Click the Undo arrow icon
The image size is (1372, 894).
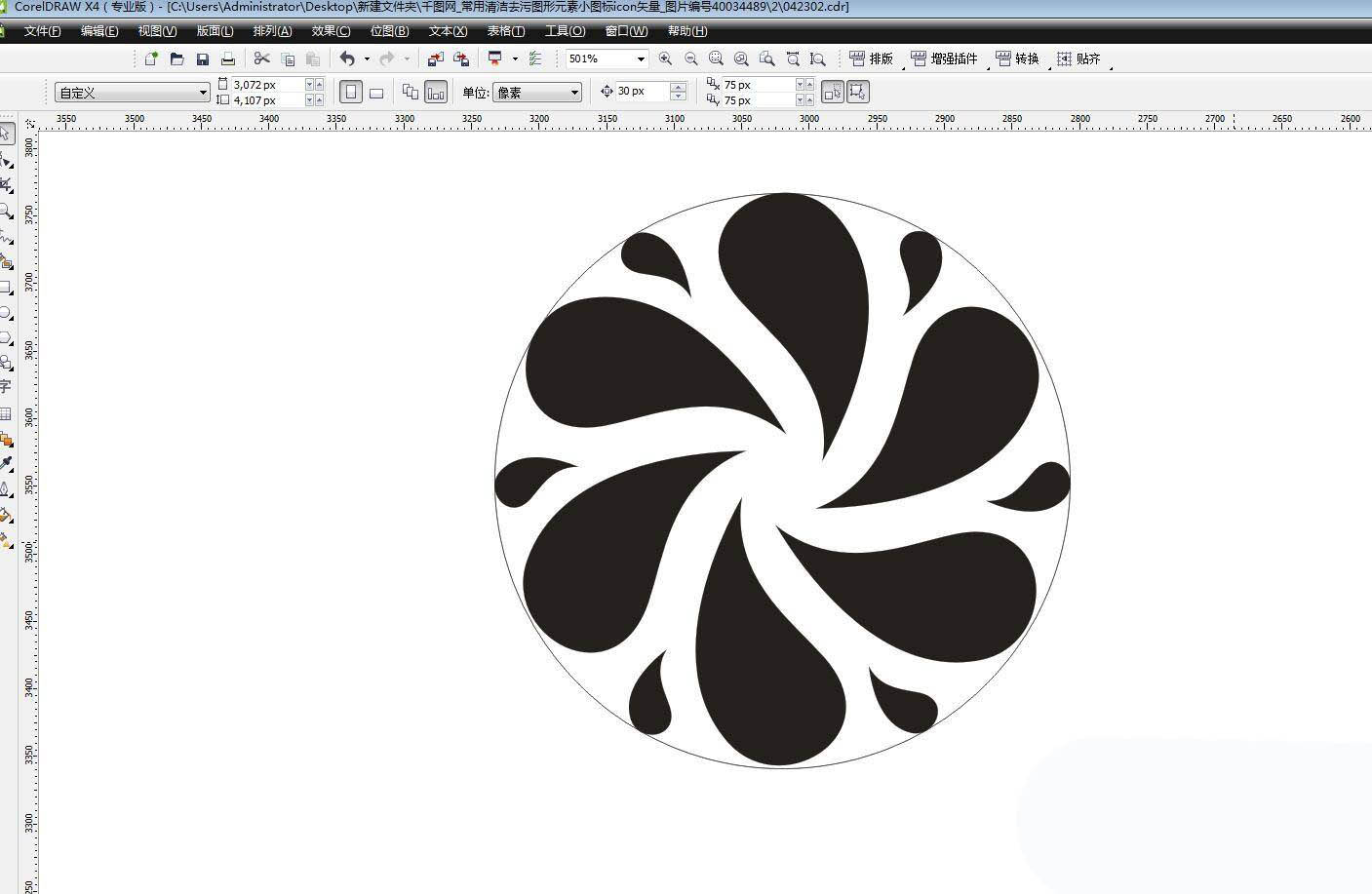click(347, 59)
